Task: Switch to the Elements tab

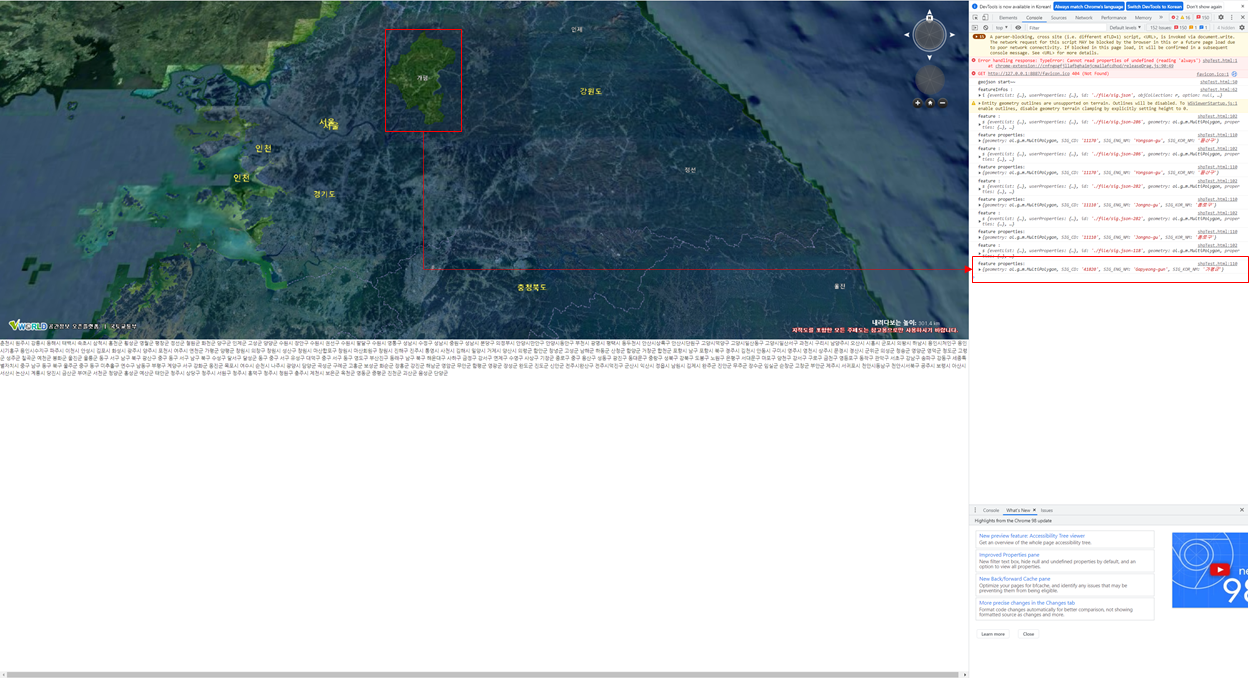Action: pos(1008,17)
